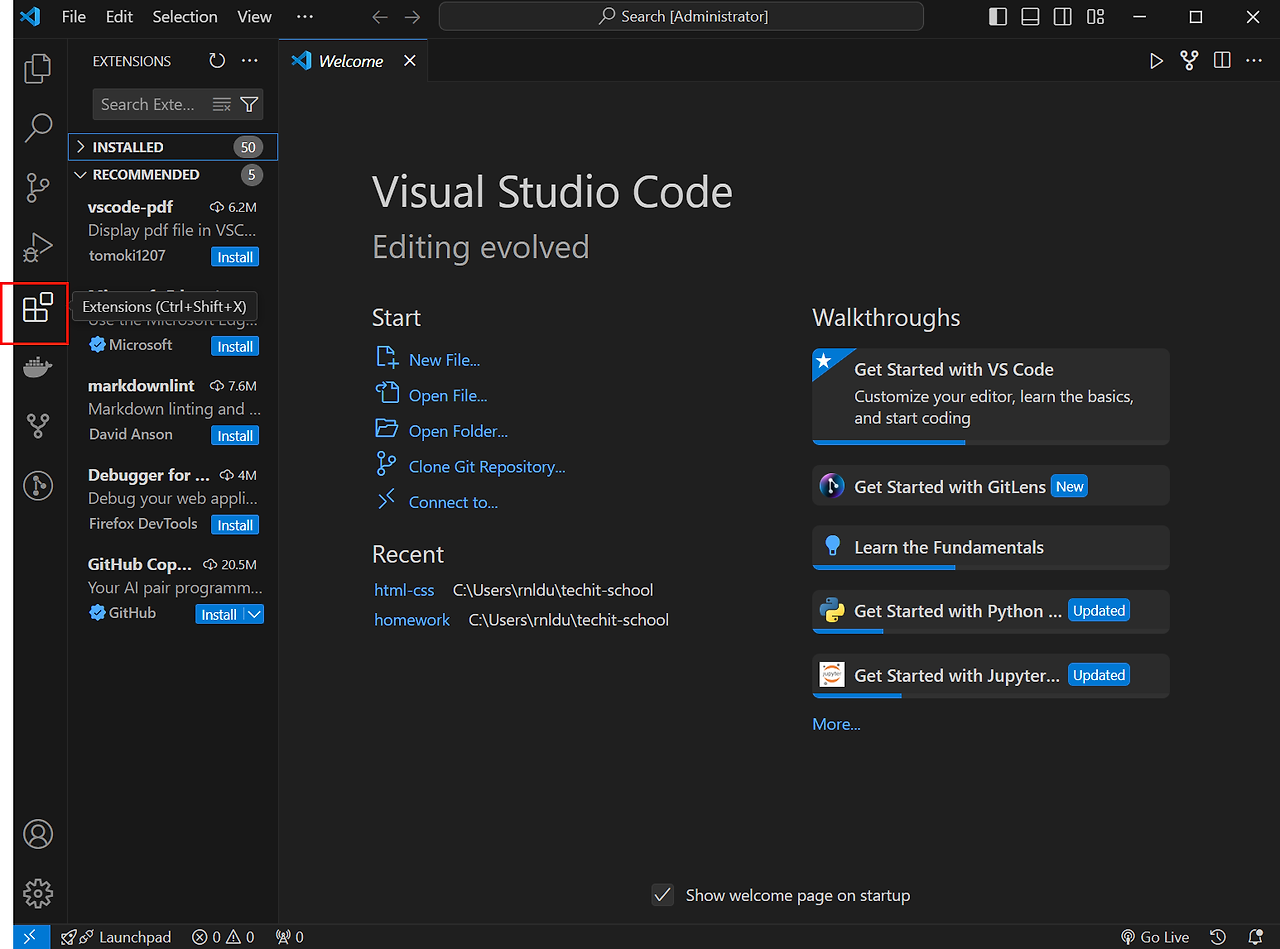Viewport: 1280px width, 949px height.
Task: Uncheck Show welcome page on startup
Action: click(662, 895)
